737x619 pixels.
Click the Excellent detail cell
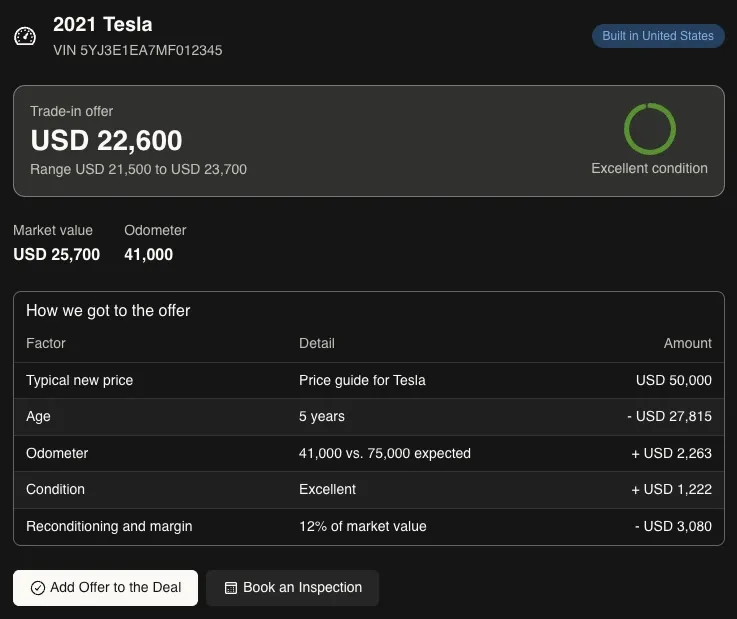[327, 489]
